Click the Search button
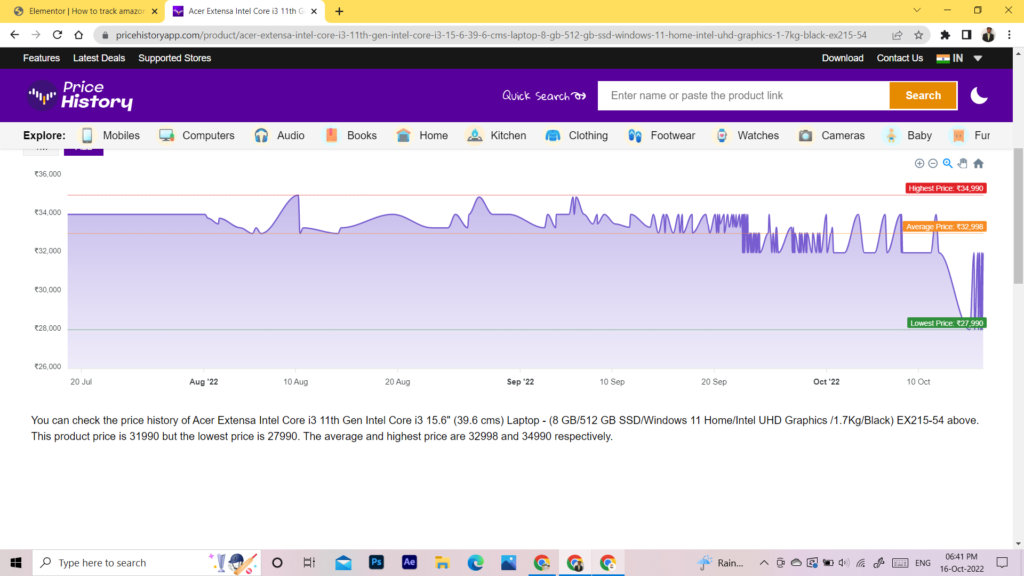Screen dimensions: 1024x576 coord(923,95)
